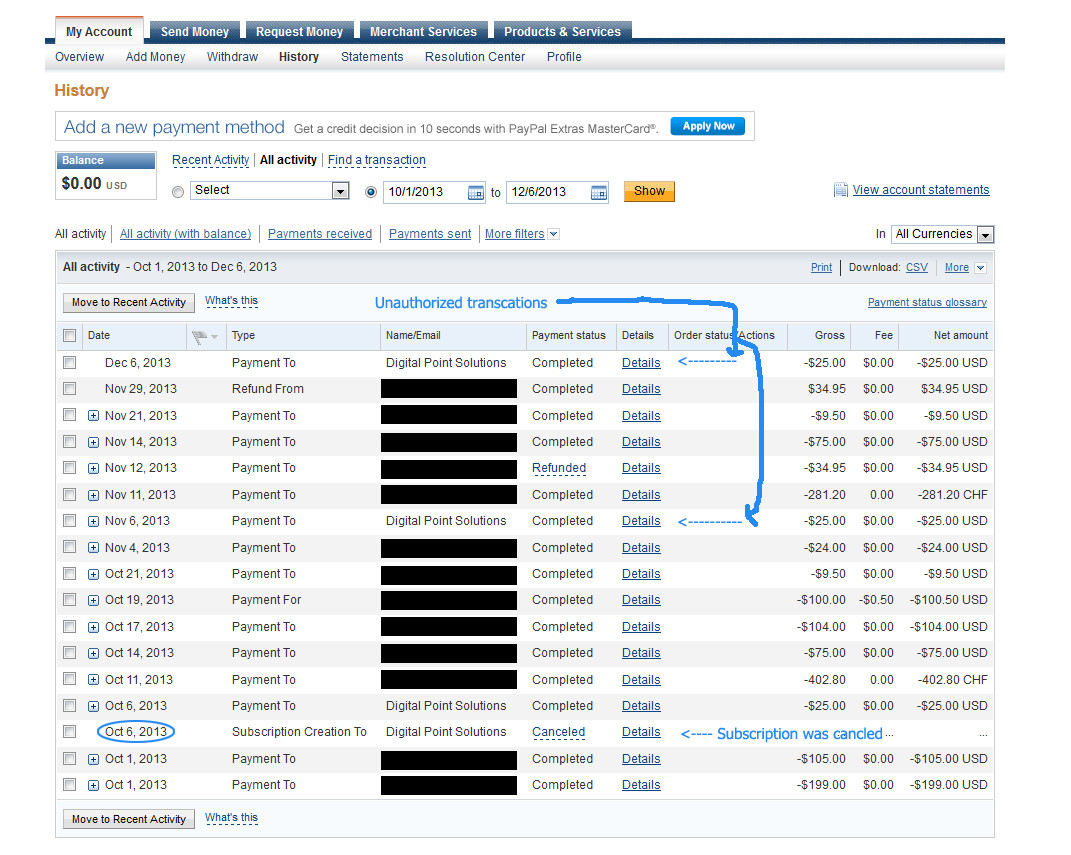
Task: Open the Refunded status link
Action: click(559, 468)
